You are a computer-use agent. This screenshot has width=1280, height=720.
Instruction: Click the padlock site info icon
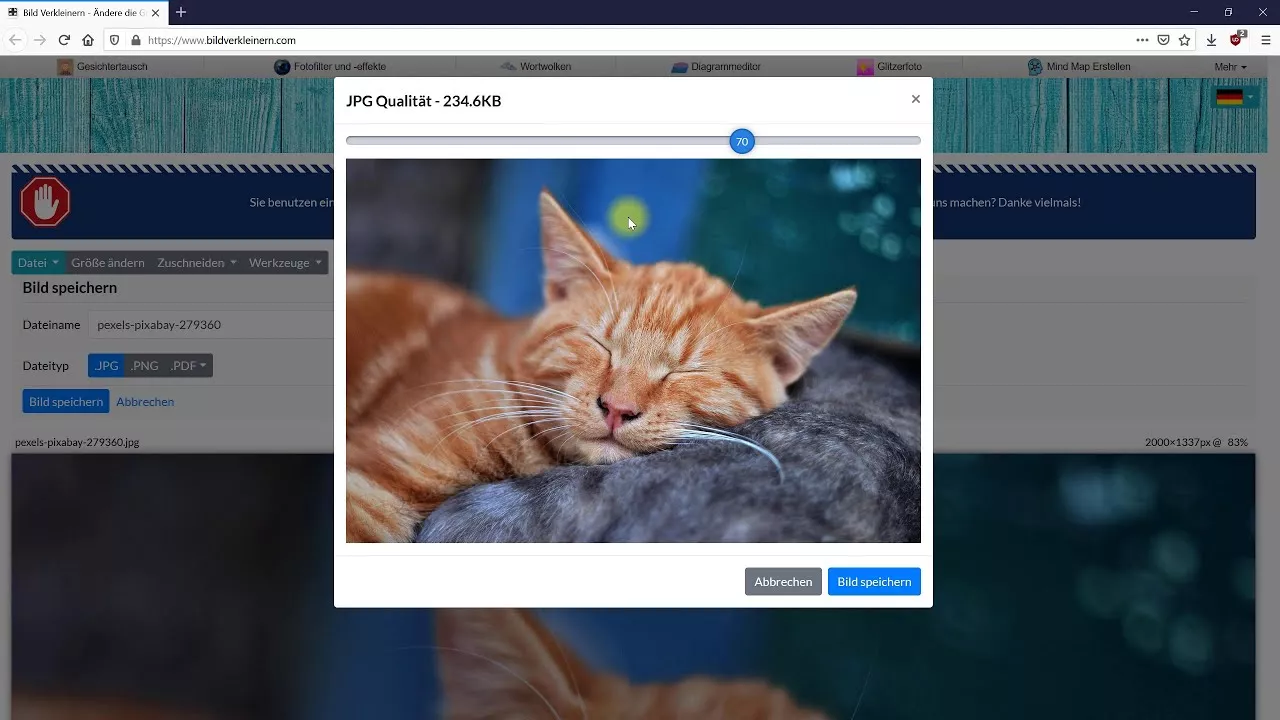coord(136,40)
